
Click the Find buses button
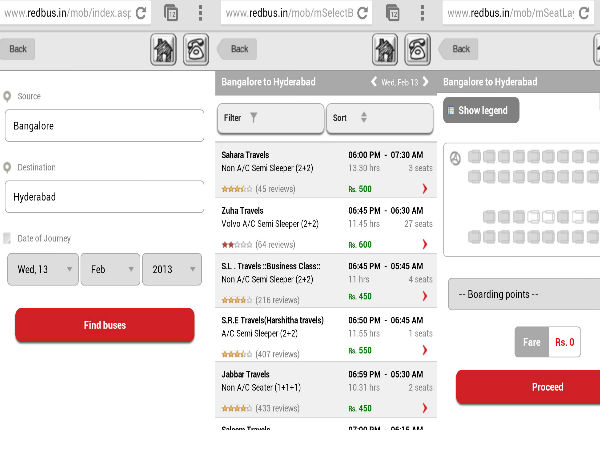(105, 325)
